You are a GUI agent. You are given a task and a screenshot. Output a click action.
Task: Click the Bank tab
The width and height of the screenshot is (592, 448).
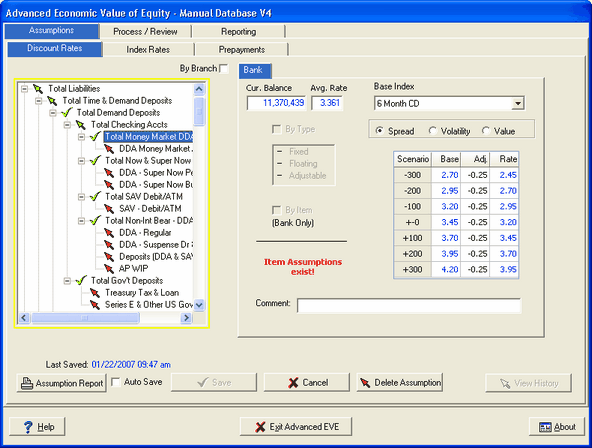pos(255,70)
